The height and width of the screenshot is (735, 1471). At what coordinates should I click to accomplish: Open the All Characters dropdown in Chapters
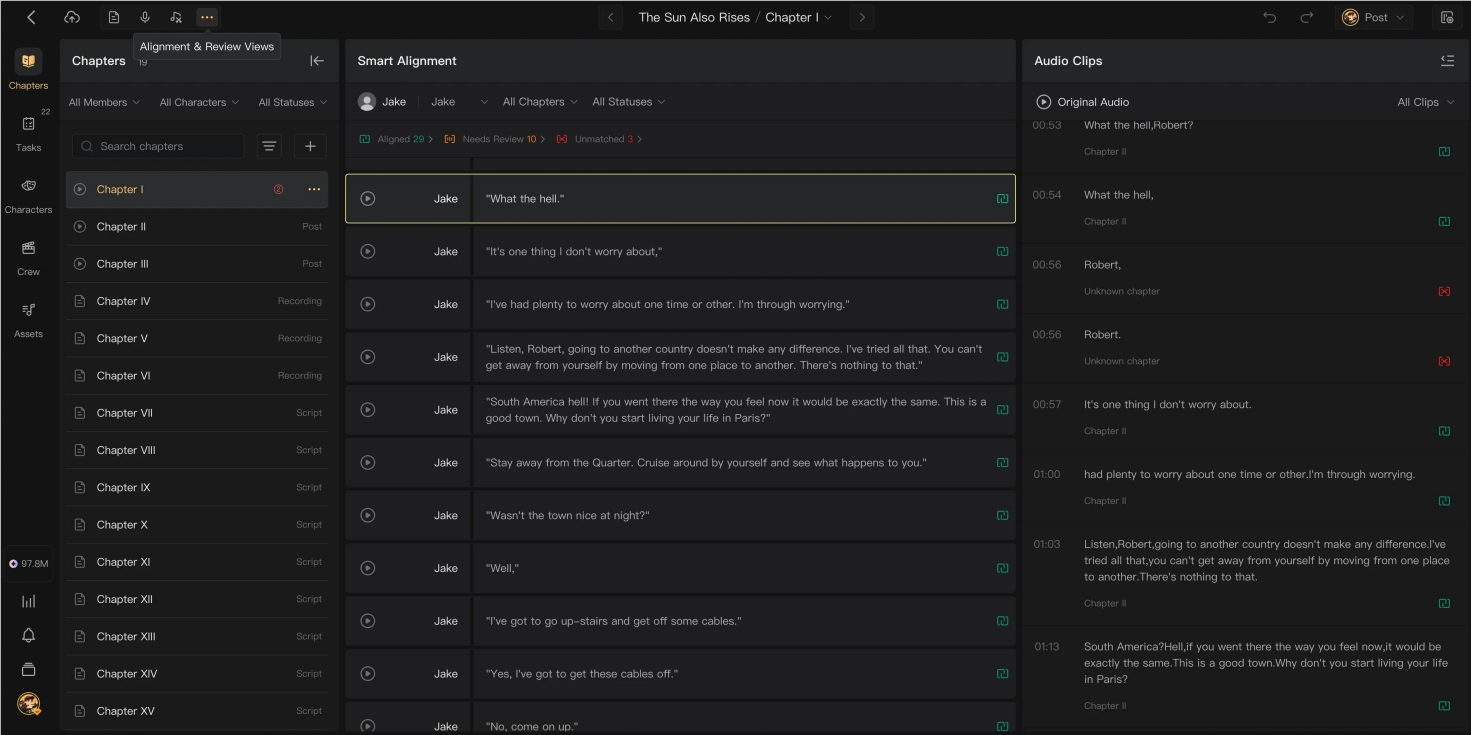pos(199,102)
